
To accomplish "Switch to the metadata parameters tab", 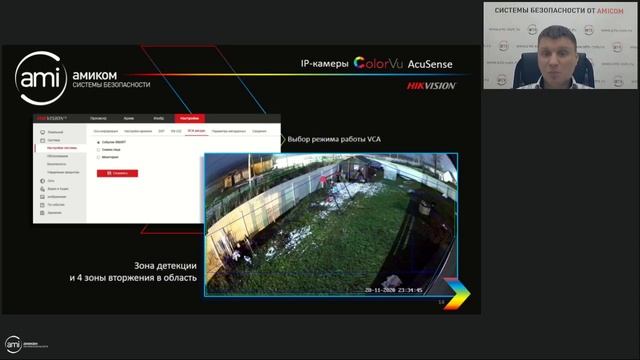I will tap(229, 131).
